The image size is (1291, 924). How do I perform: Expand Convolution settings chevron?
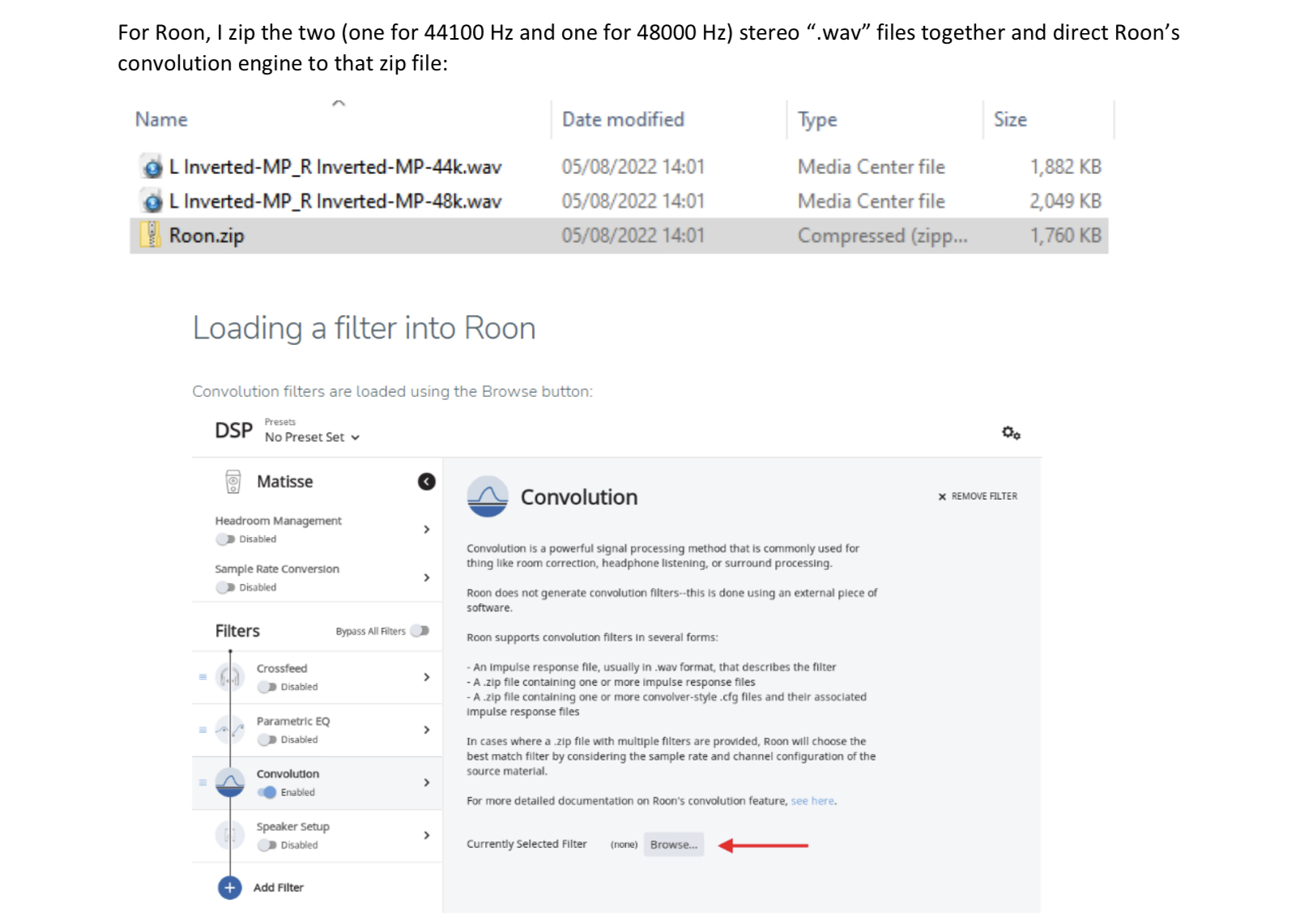click(427, 782)
